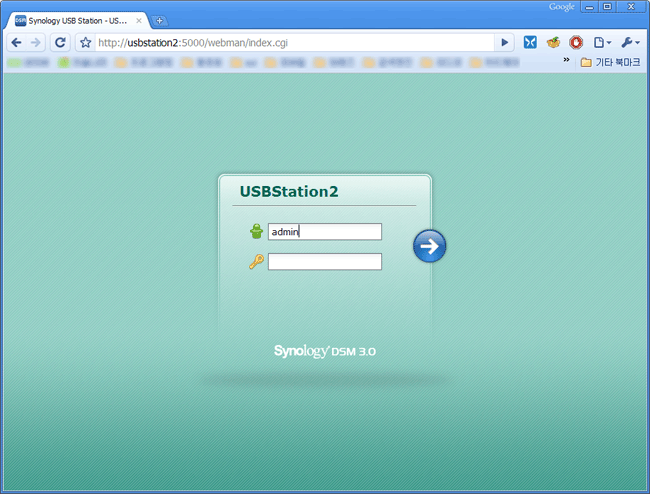The height and width of the screenshot is (494, 650).
Task: Focus the username field containing admin
Action: pos(325,232)
